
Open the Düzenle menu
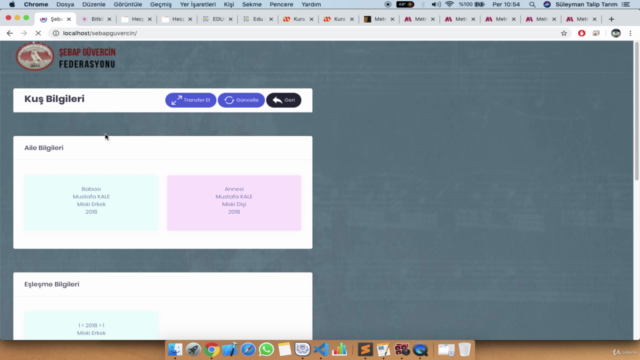point(93,4)
